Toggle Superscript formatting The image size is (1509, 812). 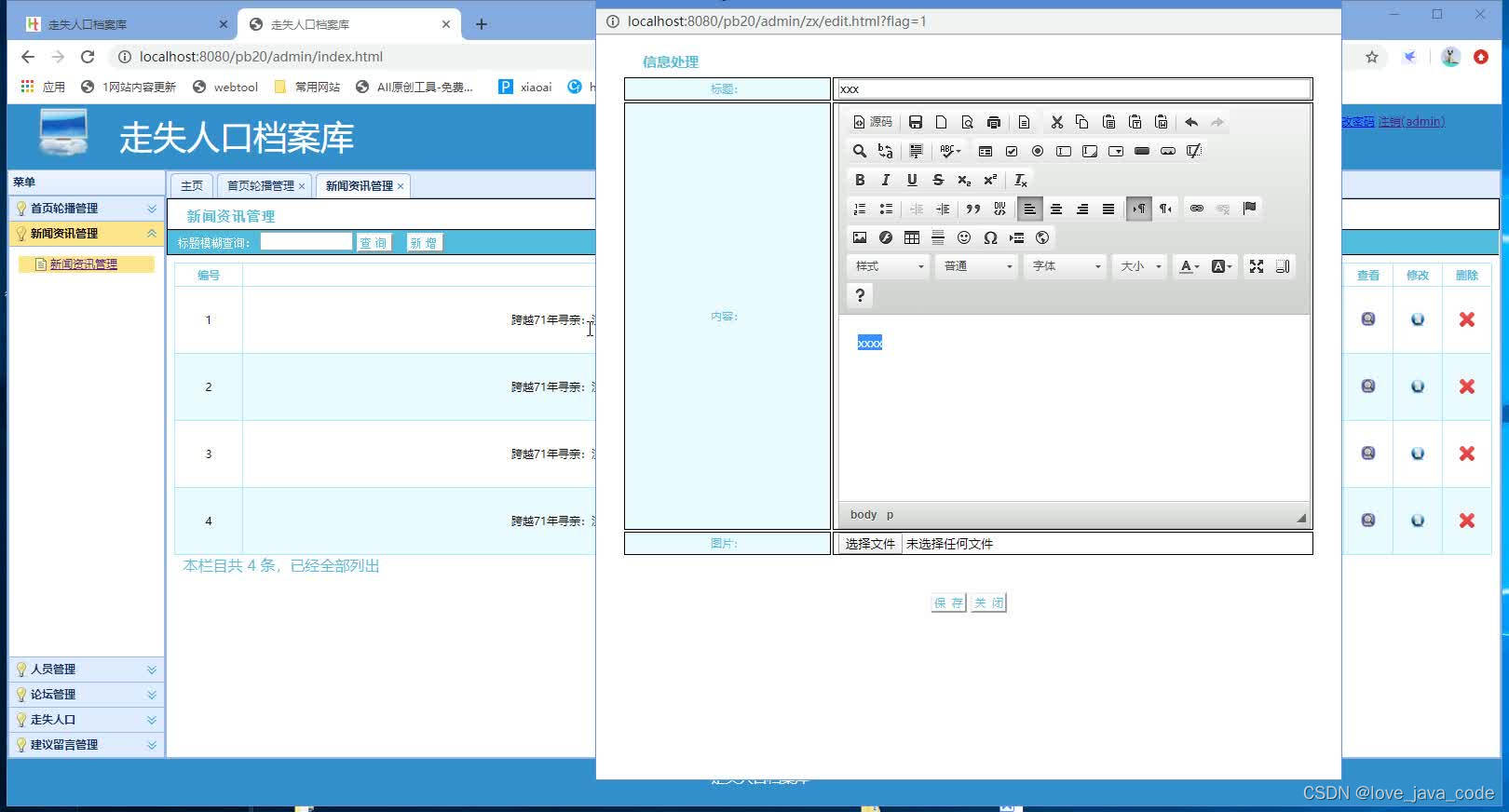(x=990, y=180)
